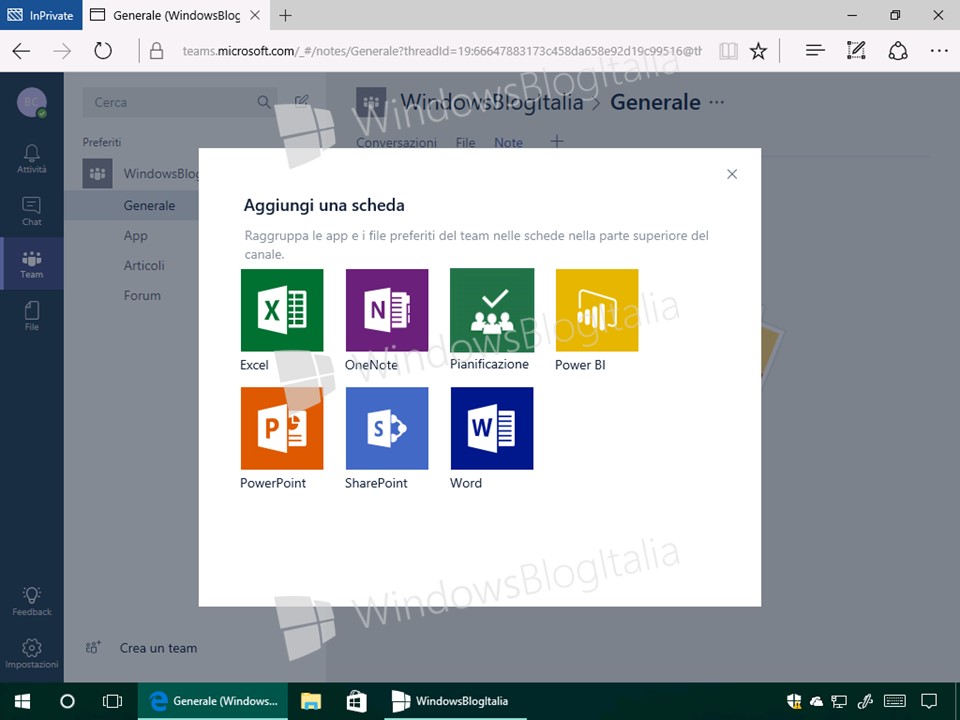
Task: Open the Generale channel in the sidebar
Action: [x=149, y=206]
